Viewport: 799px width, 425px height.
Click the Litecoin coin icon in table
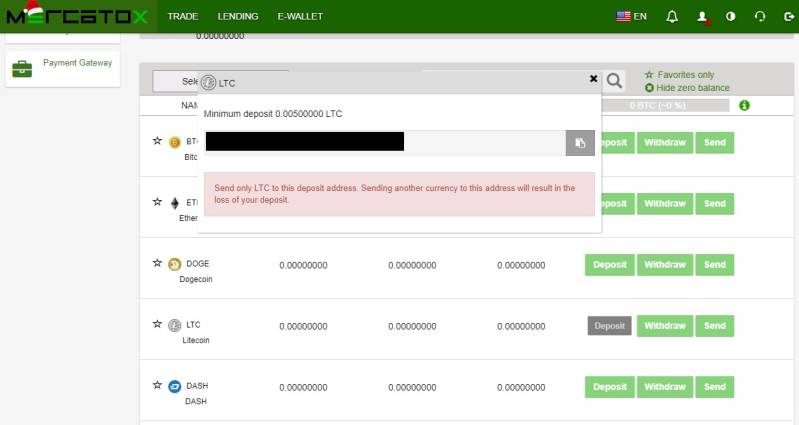175,325
